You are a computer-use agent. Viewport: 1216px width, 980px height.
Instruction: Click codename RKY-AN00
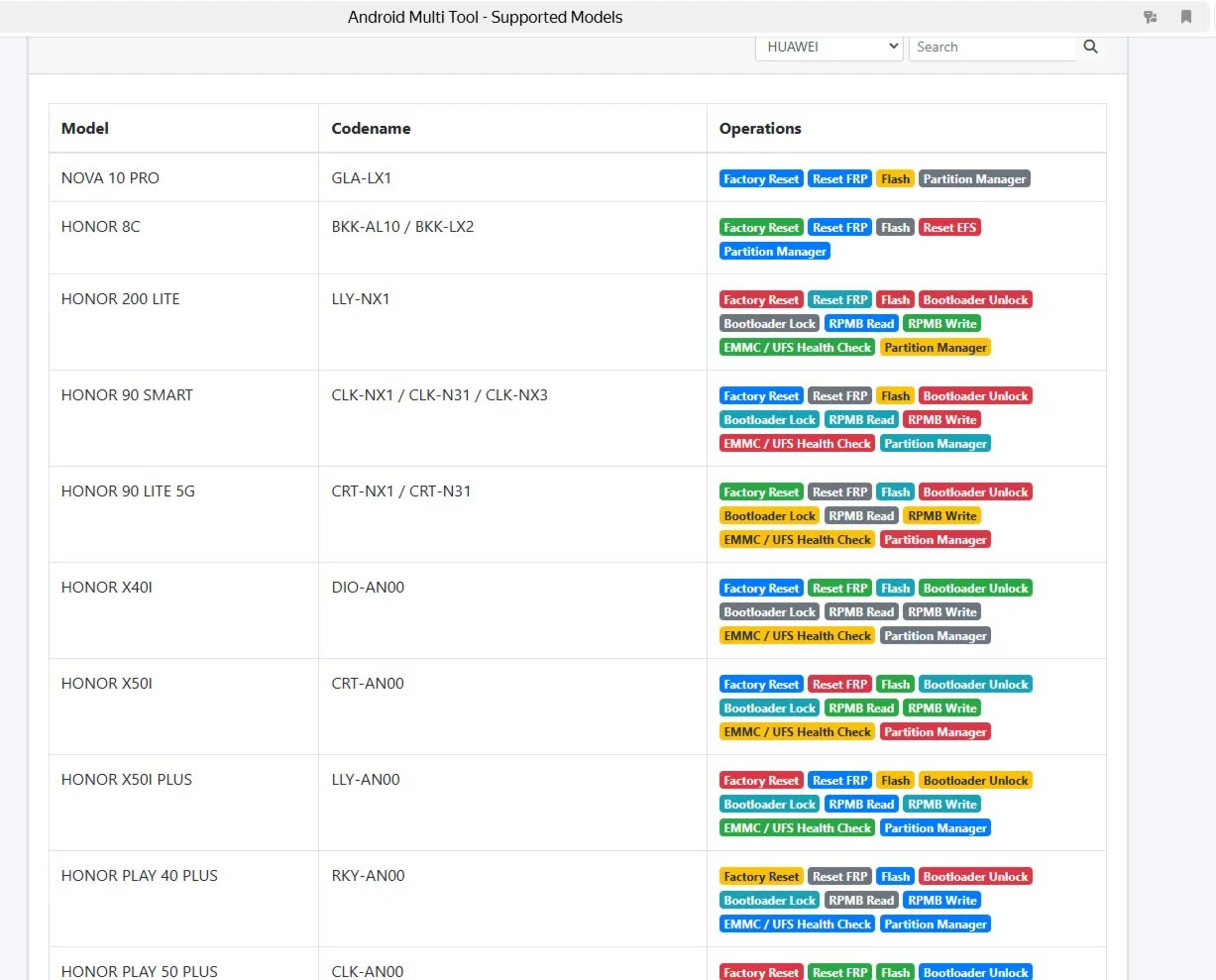click(x=368, y=876)
